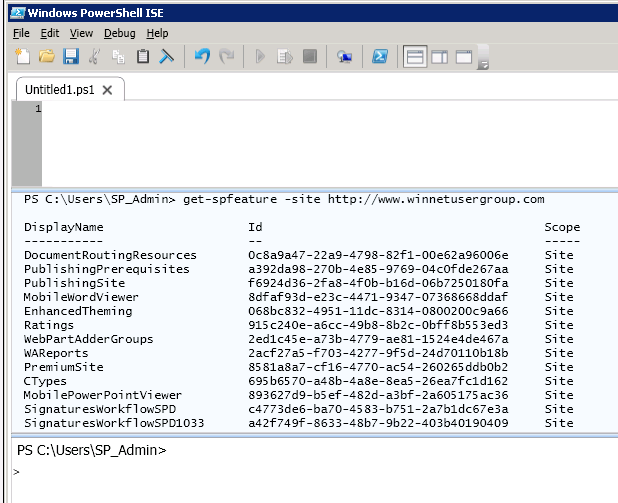Click SignaturesWorkflowSPD1033 feature name
The height and width of the screenshot is (503, 618).
(x=114, y=423)
